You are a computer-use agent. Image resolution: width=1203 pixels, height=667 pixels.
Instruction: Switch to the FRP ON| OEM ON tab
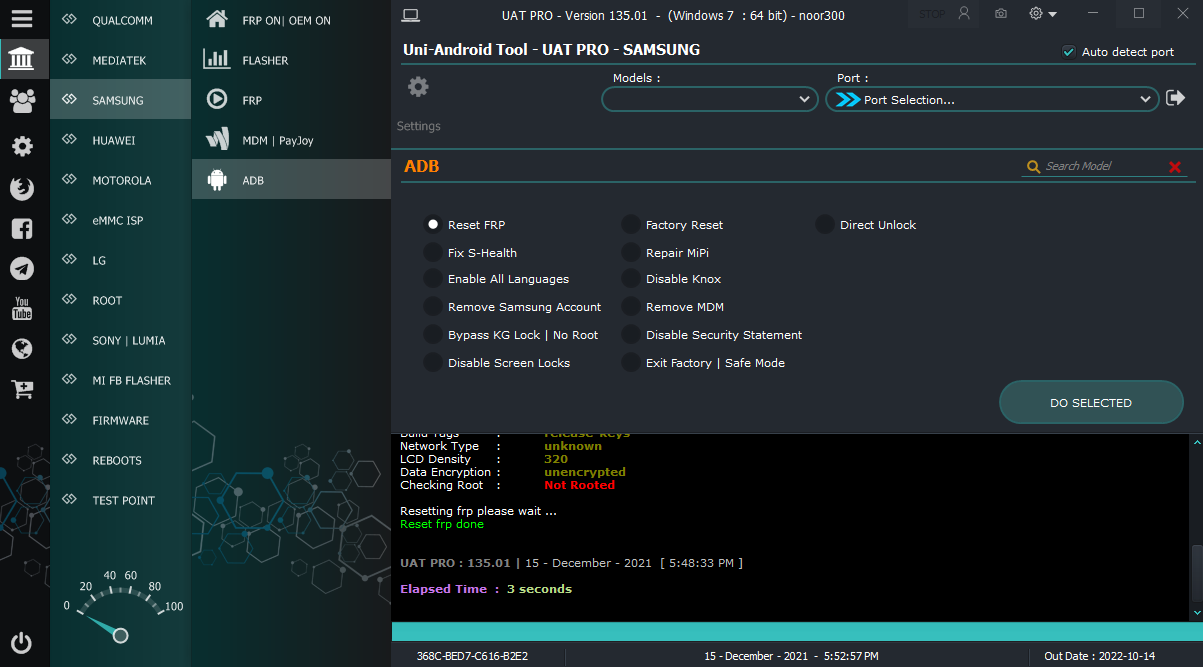pyautogui.click(x=291, y=20)
